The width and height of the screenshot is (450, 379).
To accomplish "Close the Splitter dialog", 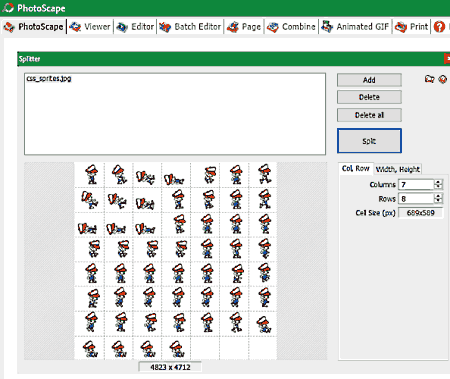I will (x=447, y=59).
